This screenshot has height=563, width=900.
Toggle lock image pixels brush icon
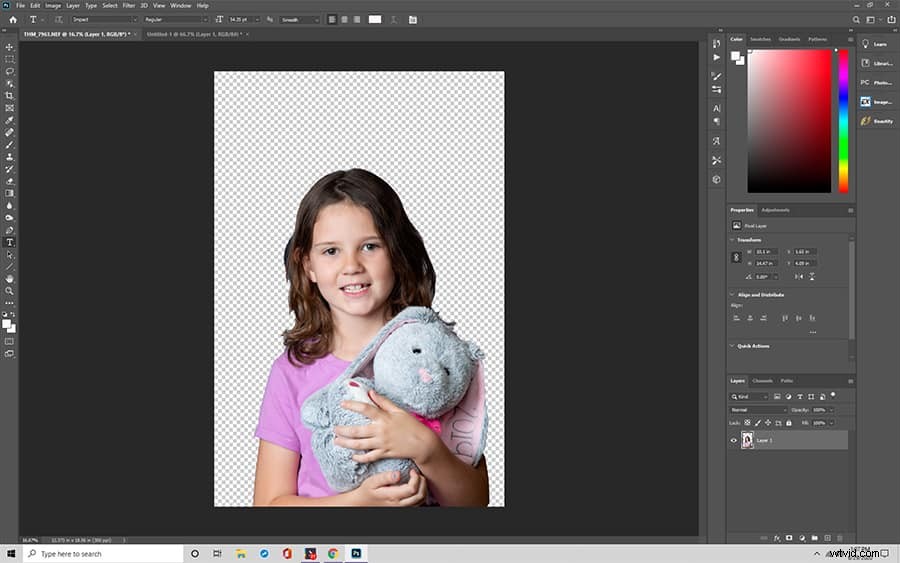758,423
